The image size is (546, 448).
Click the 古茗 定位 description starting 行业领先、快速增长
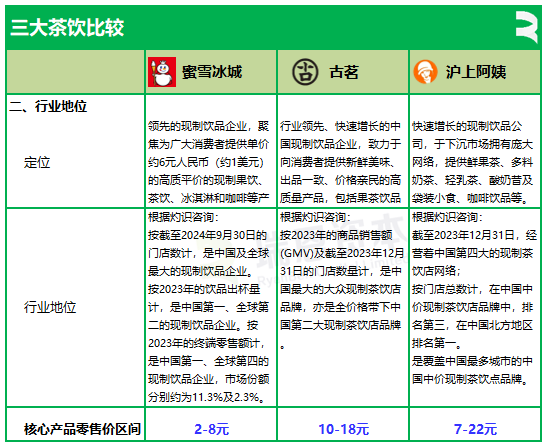[x=340, y=162]
